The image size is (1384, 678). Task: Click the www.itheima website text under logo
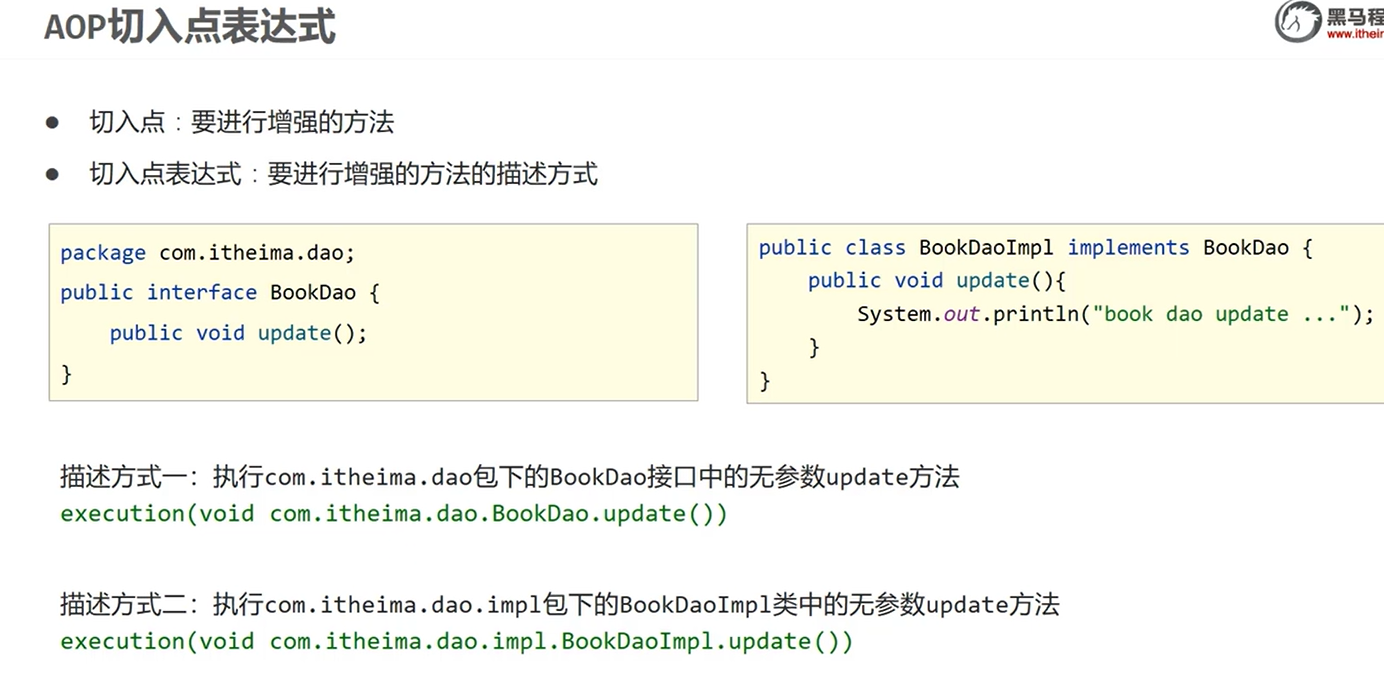point(1355,34)
